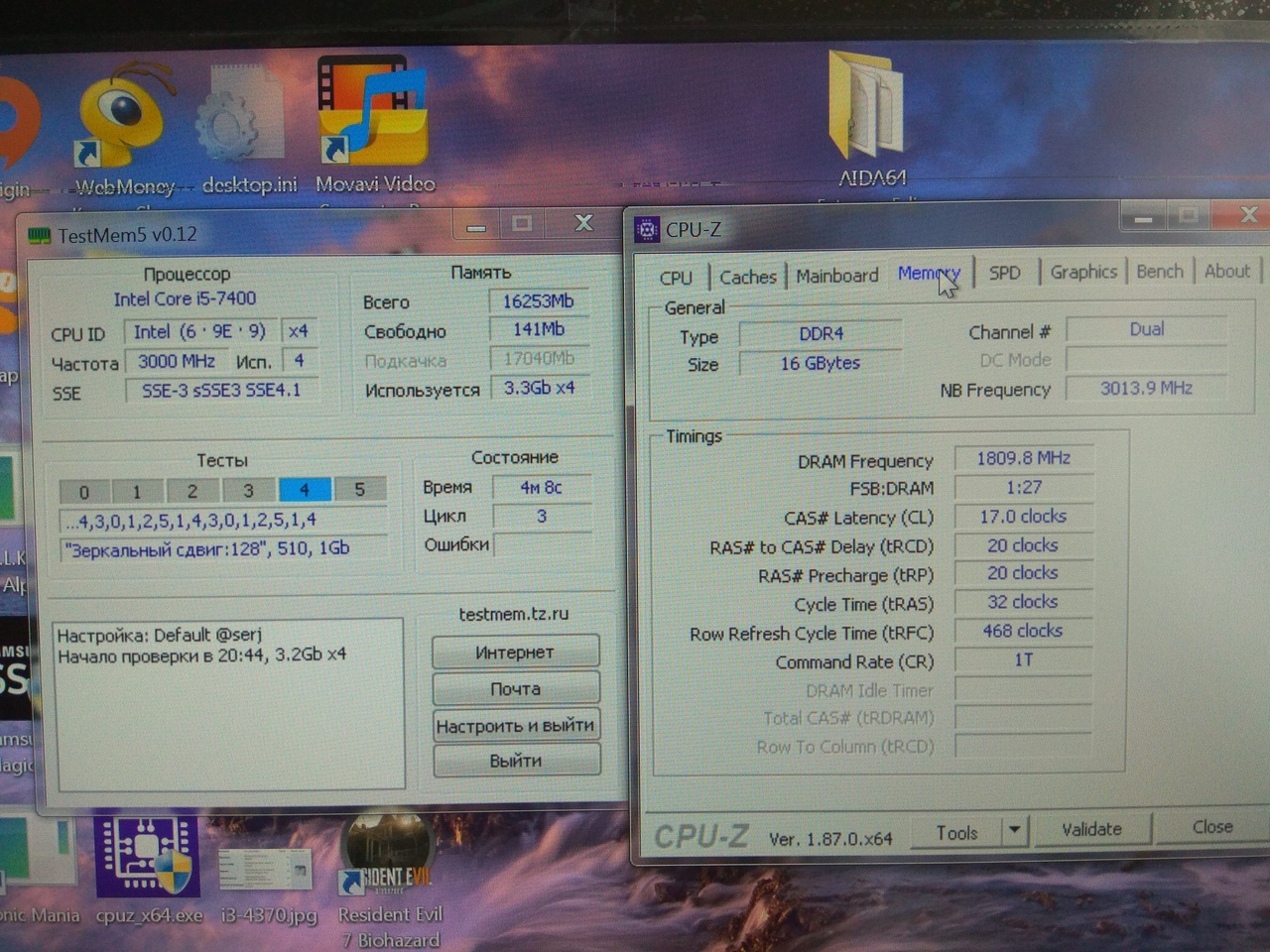
Task: Click the CPU-Z title bar icon
Action: [647, 230]
